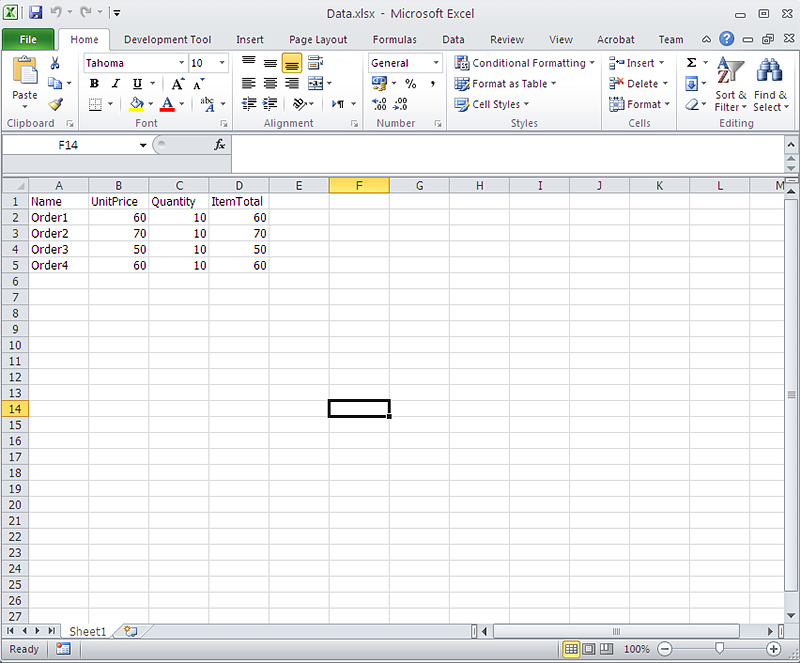
Task: Switch to the Insert tab
Action: (249, 39)
